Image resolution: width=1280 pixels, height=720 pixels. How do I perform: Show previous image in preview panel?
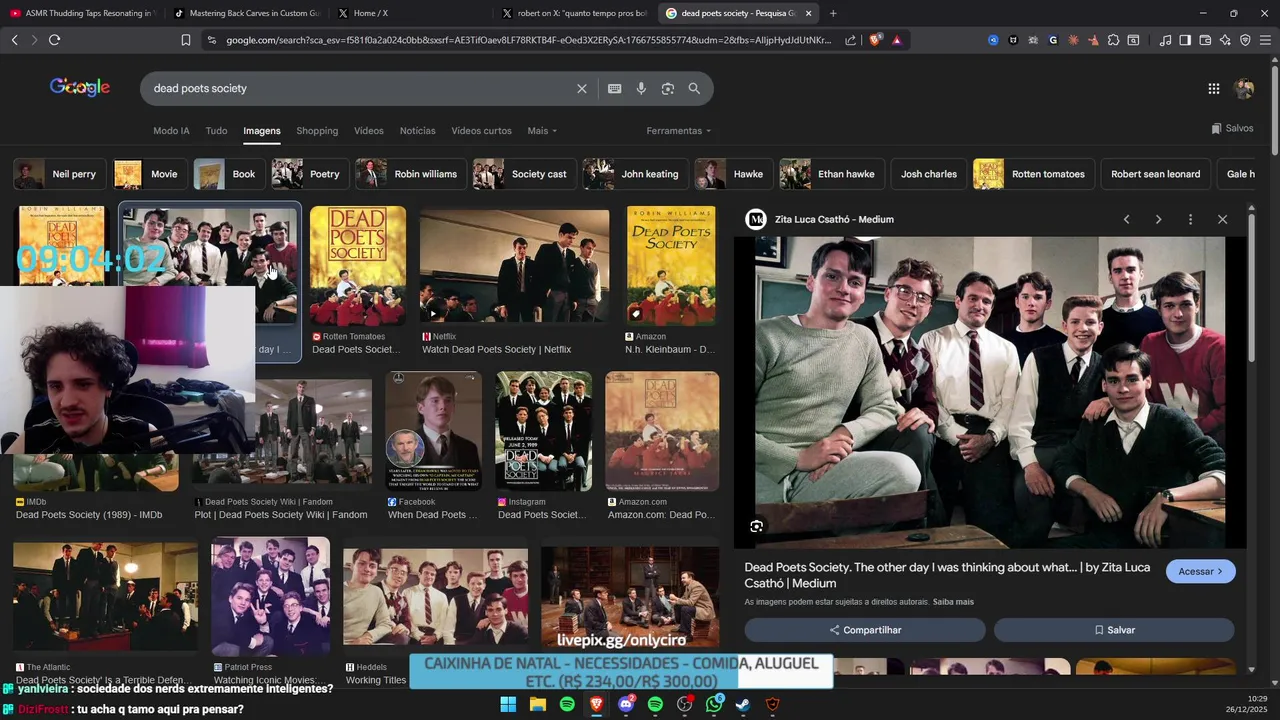[1126, 219]
